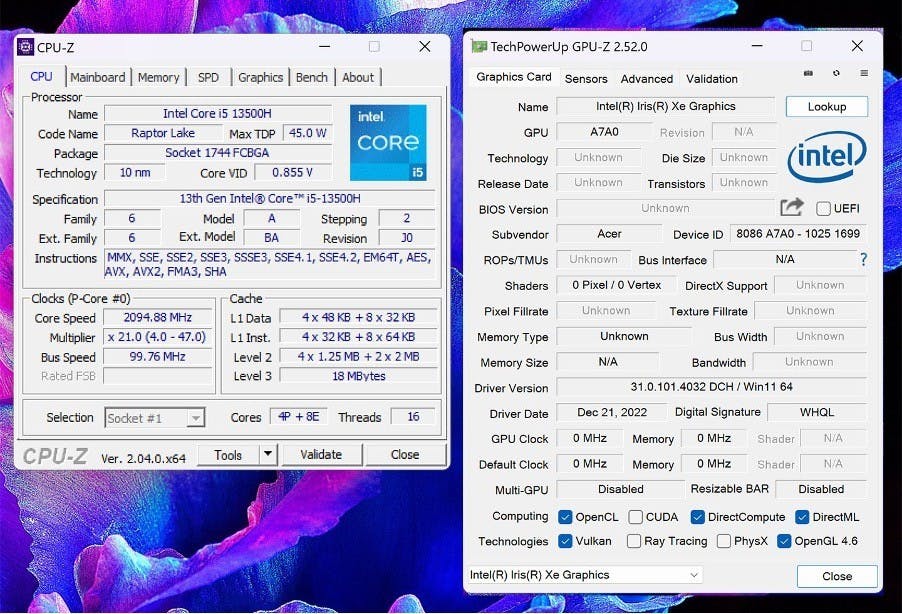Open the GPU-Z hamburger menu
The image size is (902, 614).
coord(864,74)
